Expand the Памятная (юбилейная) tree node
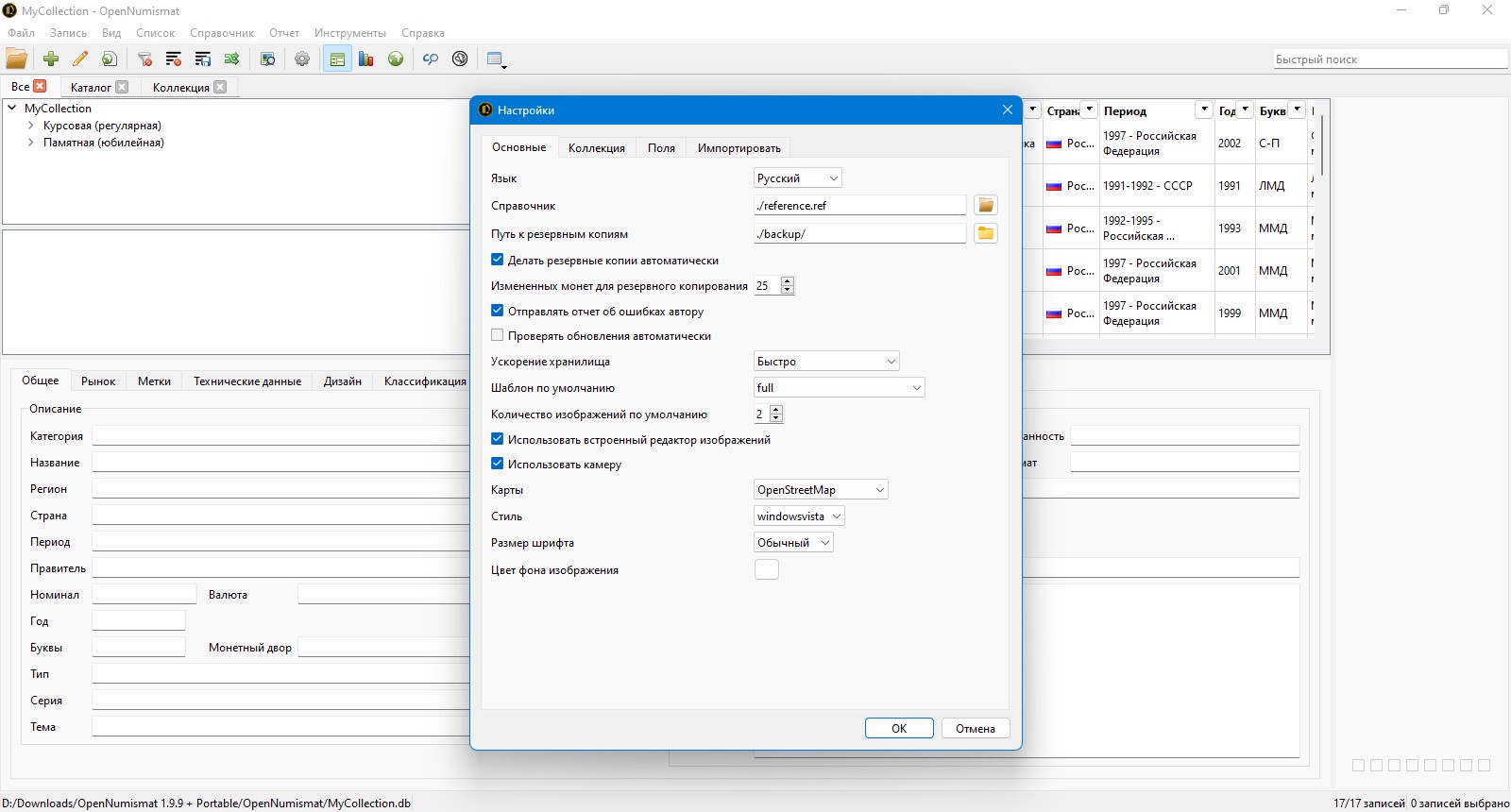Viewport: 1511px width, 812px height. pos(31,143)
